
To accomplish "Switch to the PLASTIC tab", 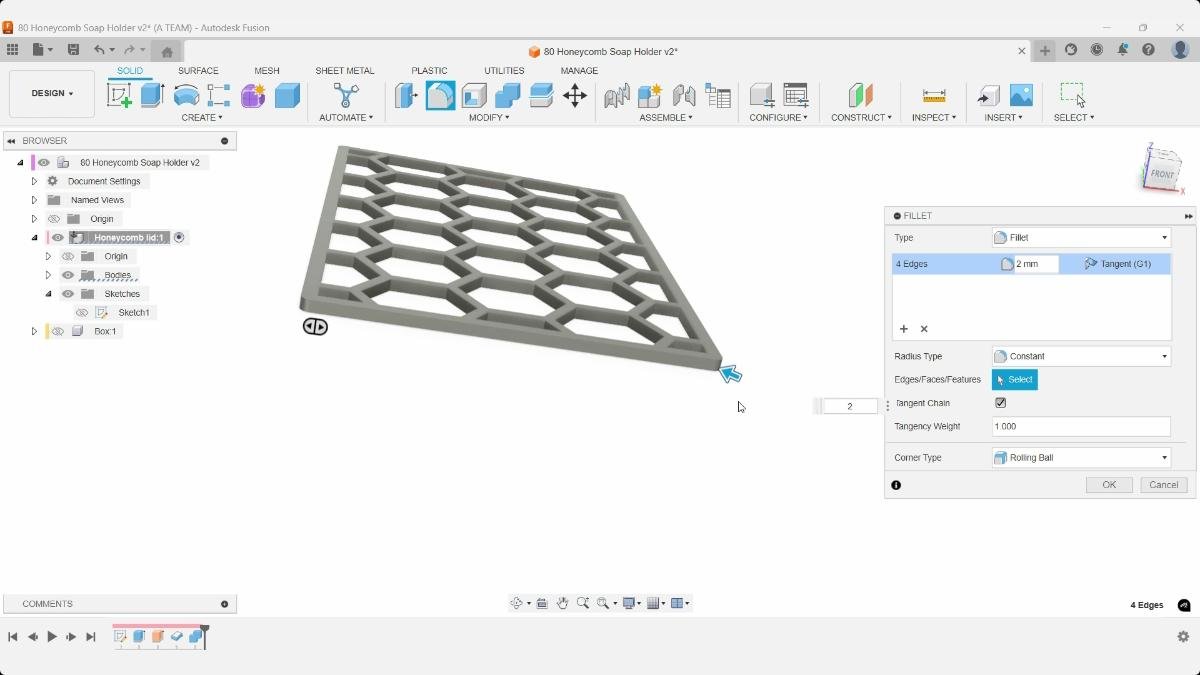I will click(429, 71).
